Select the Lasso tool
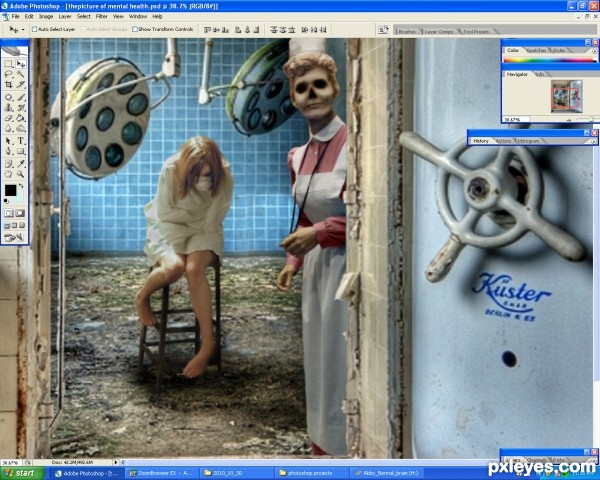This screenshot has width=600, height=480. 9,74
